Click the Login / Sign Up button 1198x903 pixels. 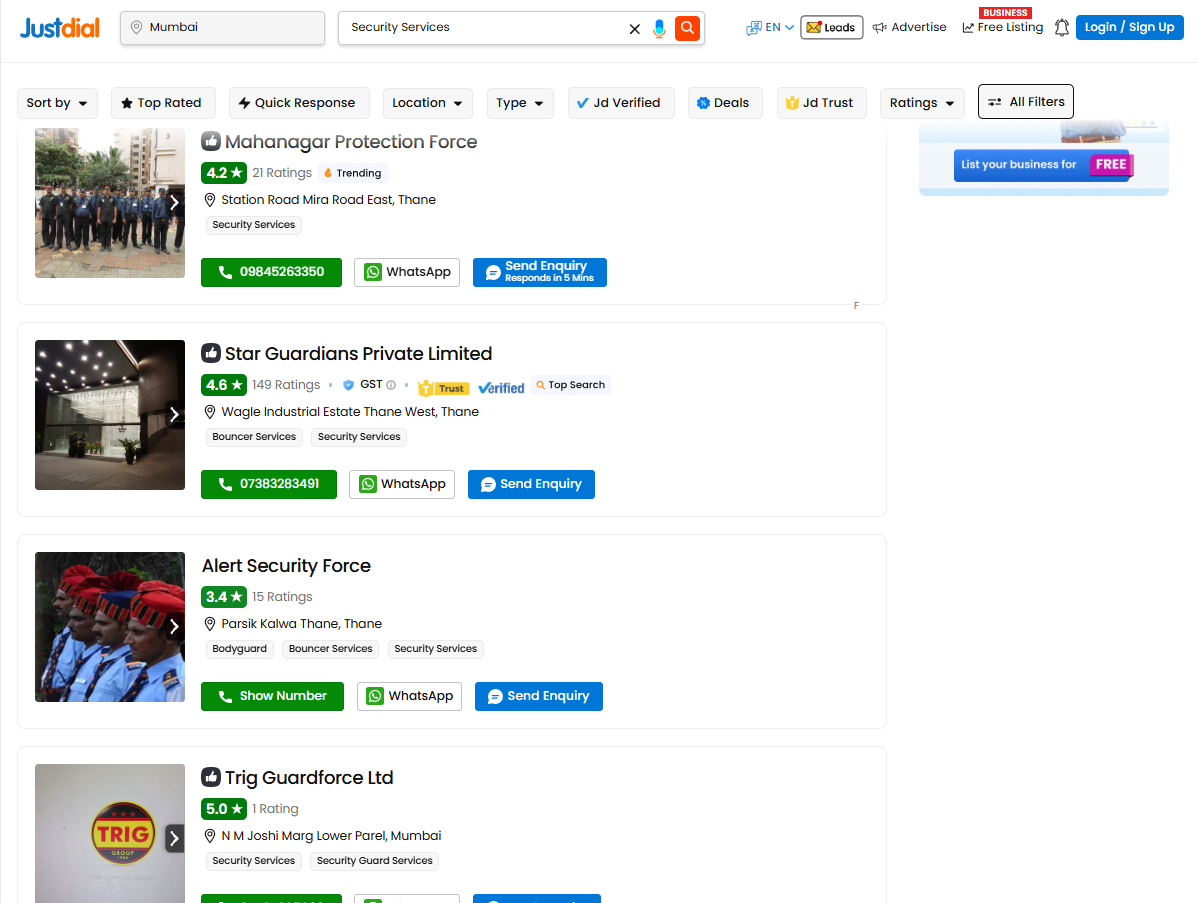1129,28
